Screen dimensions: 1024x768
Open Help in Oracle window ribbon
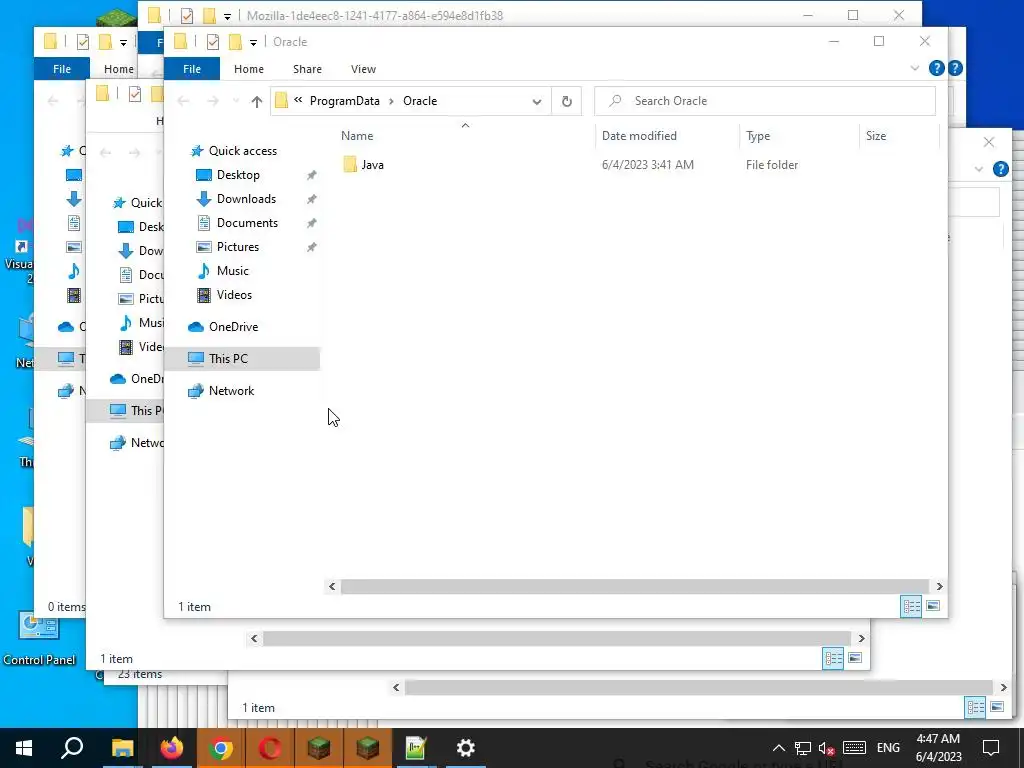tap(936, 69)
